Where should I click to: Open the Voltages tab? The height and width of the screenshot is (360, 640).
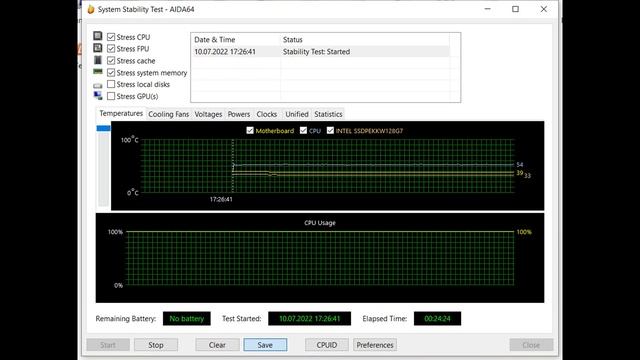(x=208, y=114)
